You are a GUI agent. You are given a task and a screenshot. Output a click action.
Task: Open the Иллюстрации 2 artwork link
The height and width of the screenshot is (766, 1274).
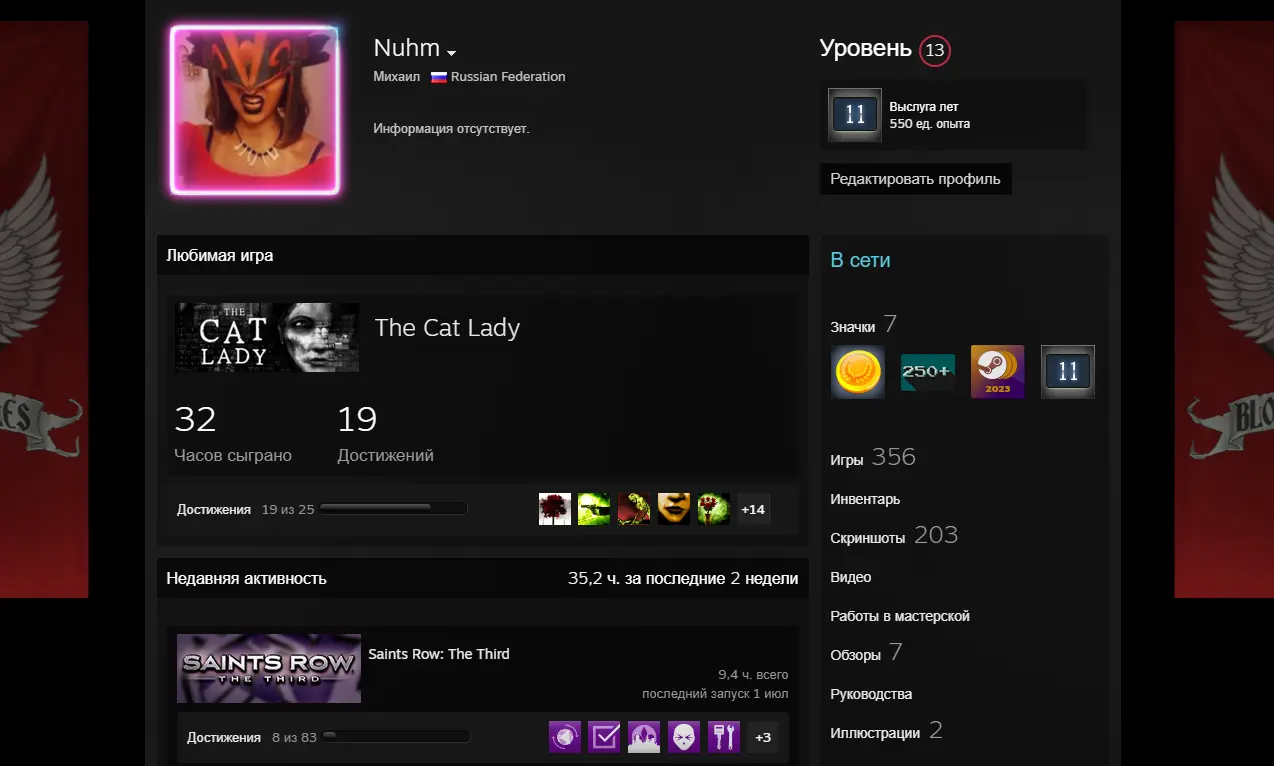(x=887, y=731)
